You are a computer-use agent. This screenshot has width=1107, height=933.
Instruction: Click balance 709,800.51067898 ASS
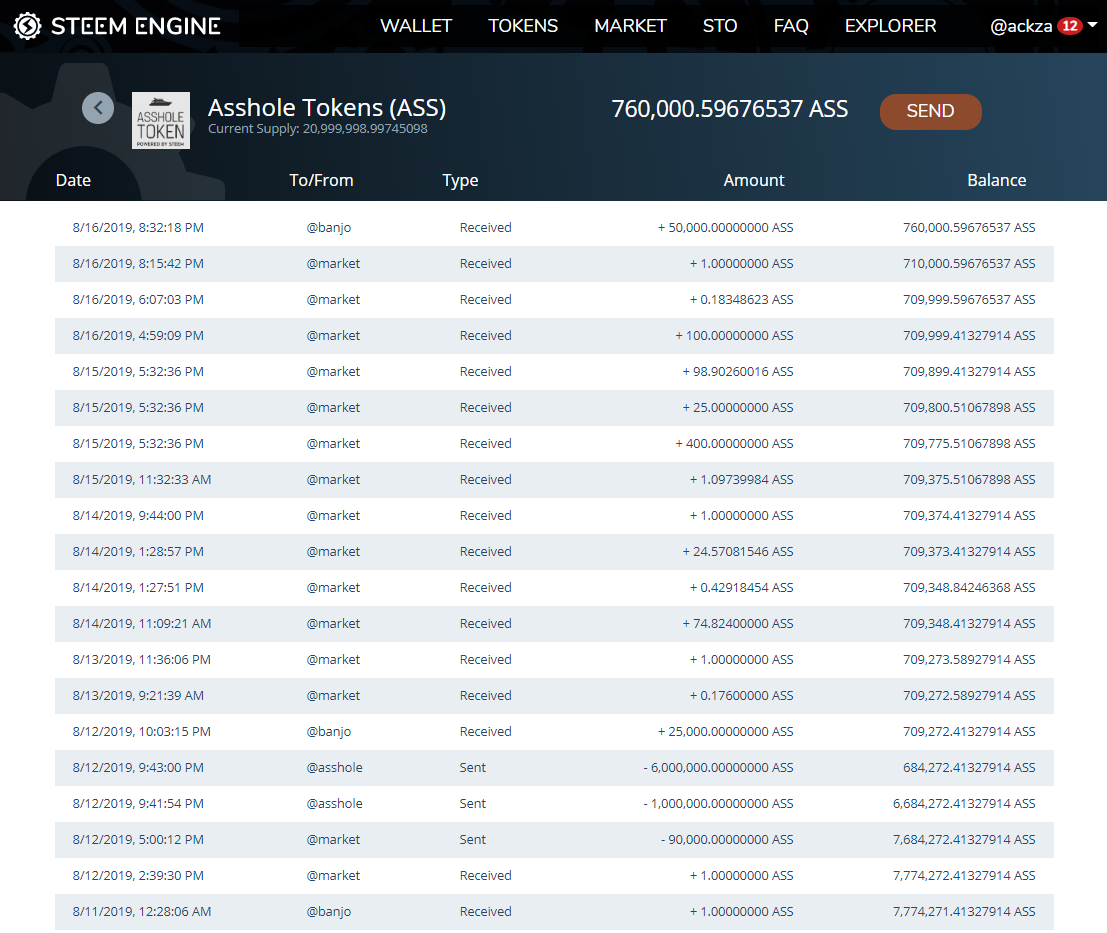click(x=969, y=407)
